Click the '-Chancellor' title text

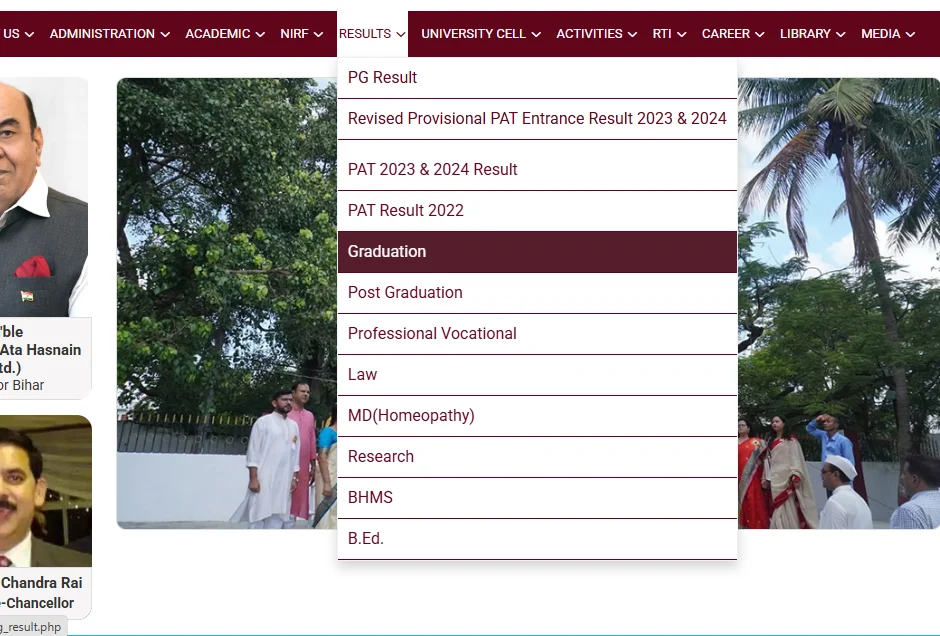pos(37,603)
